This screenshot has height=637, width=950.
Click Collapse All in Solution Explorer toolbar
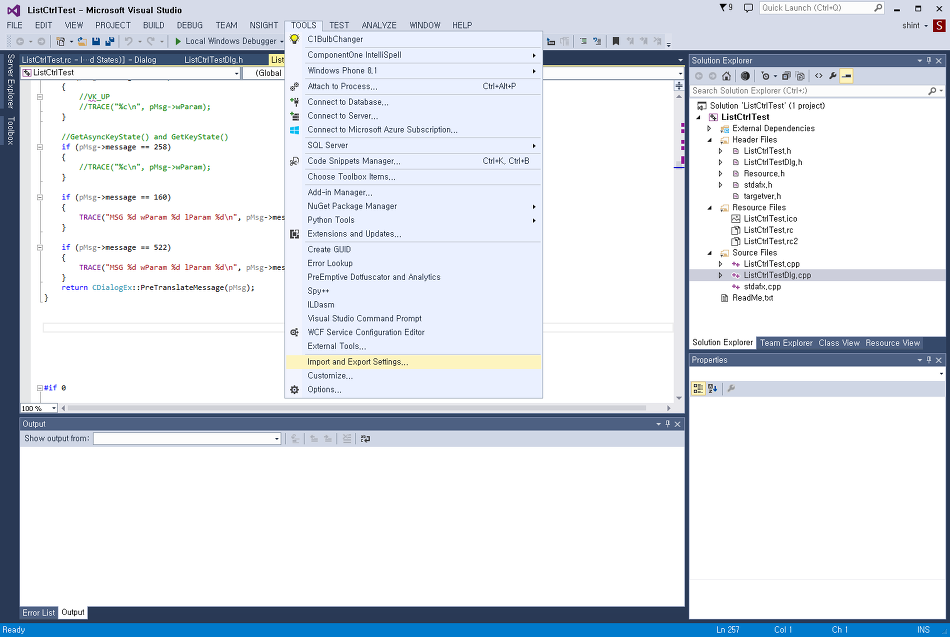click(x=787, y=76)
